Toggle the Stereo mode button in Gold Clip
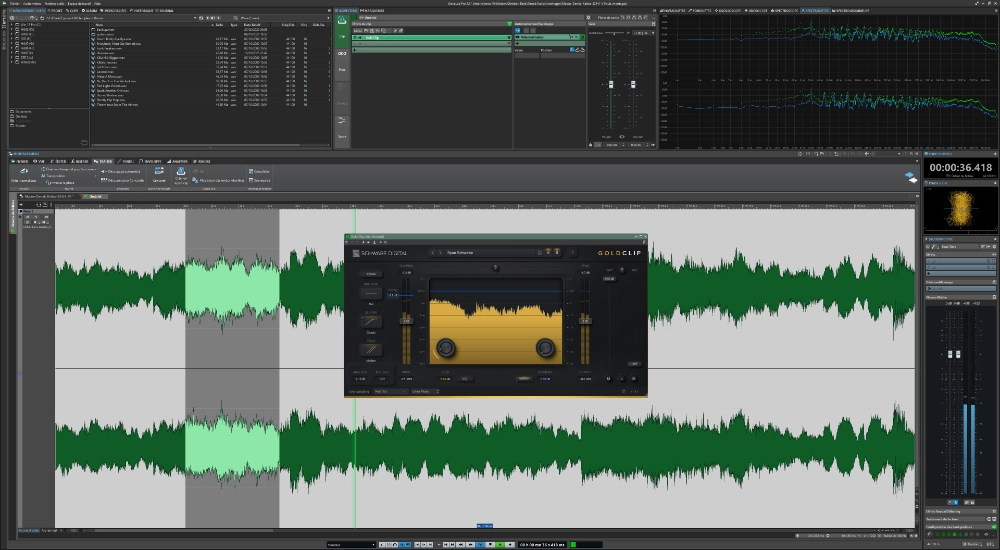The height and width of the screenshot is (550, 1000). point(371,274)
